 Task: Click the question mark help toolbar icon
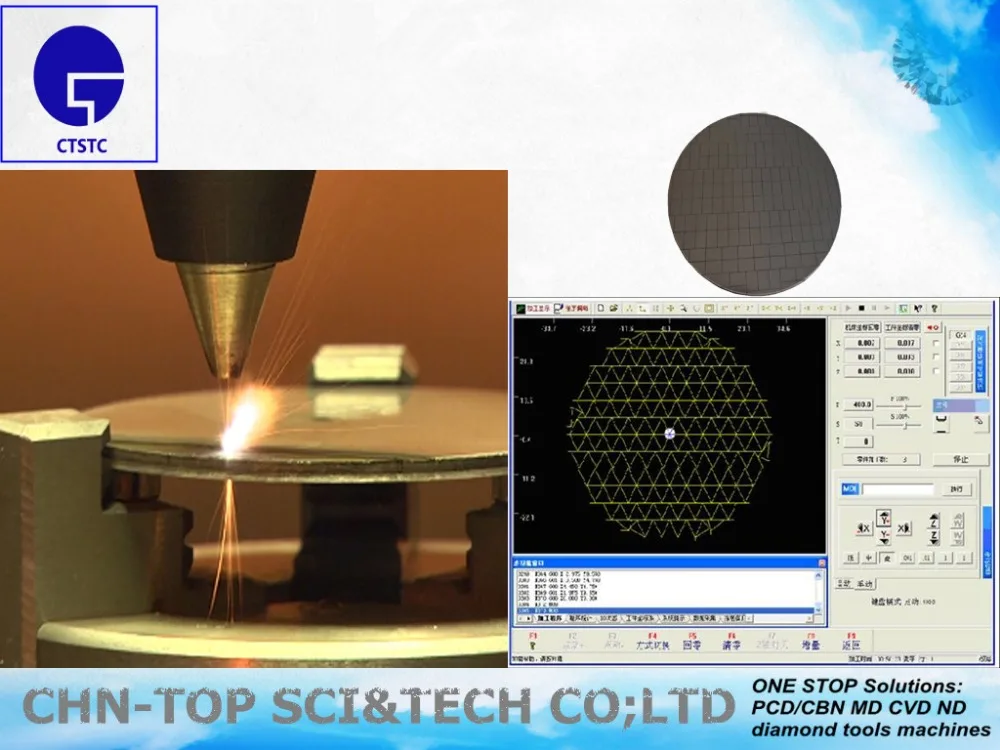[x=934, y=308]
